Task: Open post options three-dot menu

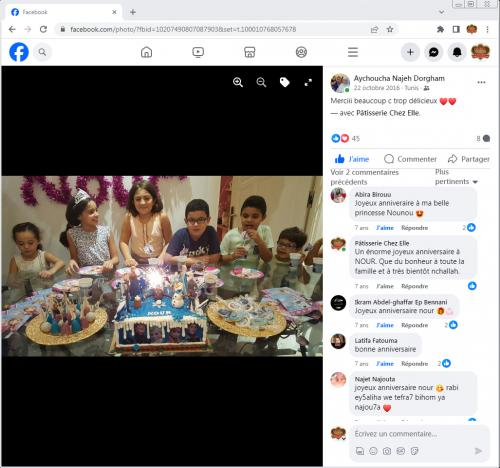Action: pyautogui.click(x=481, y=82)
